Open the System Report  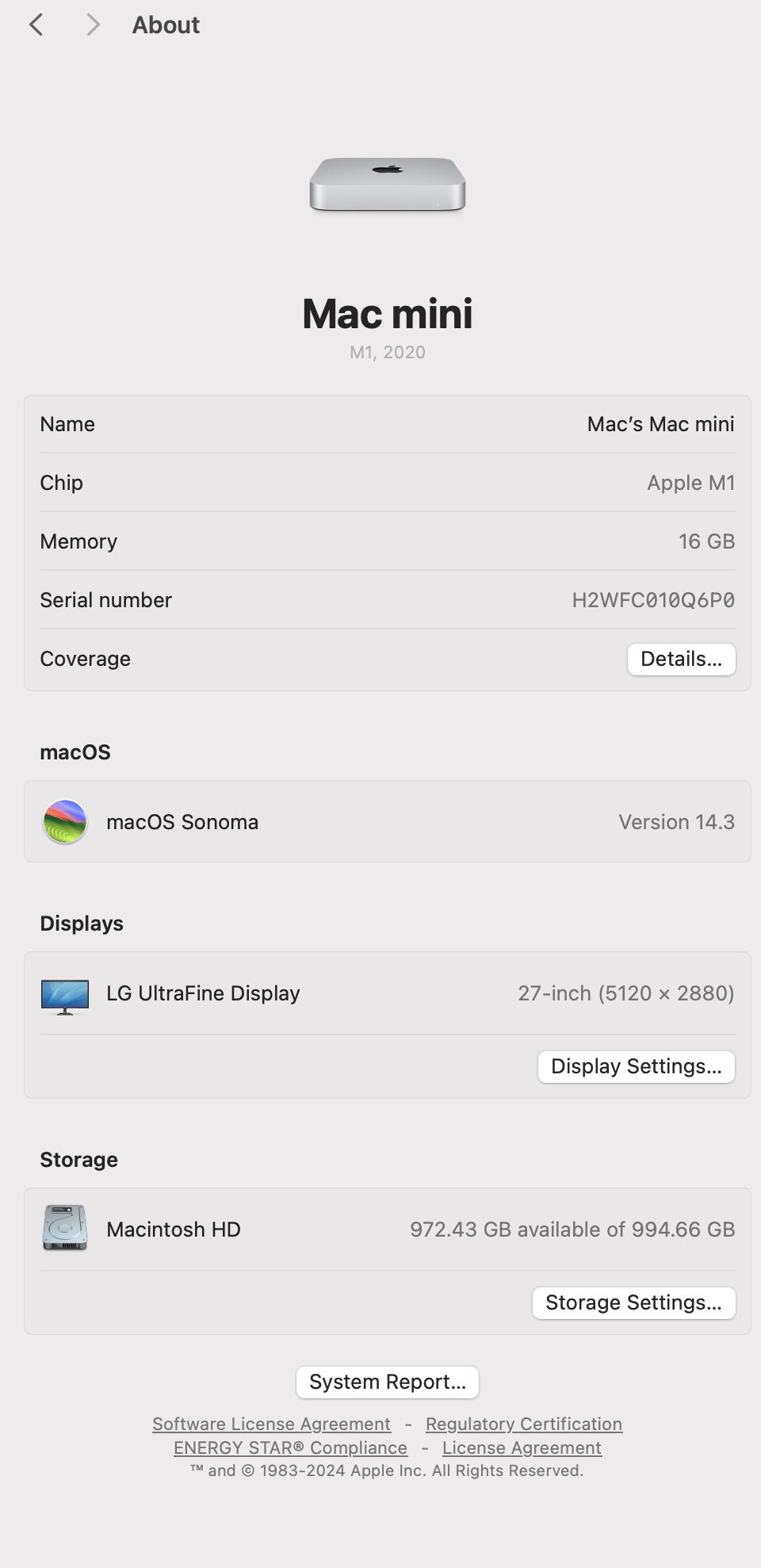(x=387, y=1382)
